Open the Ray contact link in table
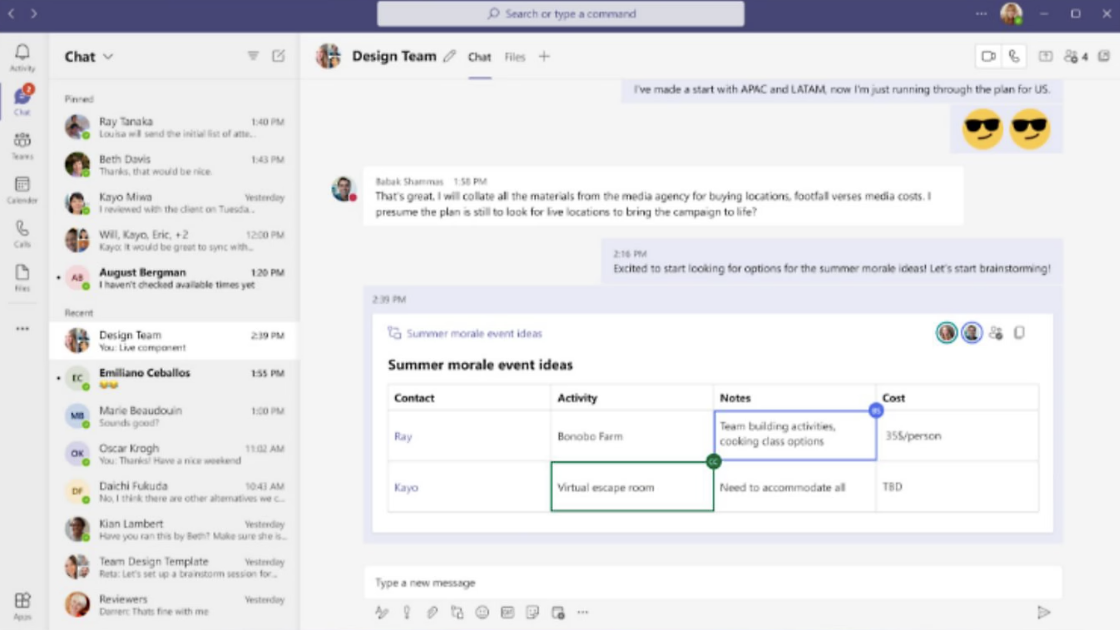Viewport: 1120px width, 630px height. point(403,436)
